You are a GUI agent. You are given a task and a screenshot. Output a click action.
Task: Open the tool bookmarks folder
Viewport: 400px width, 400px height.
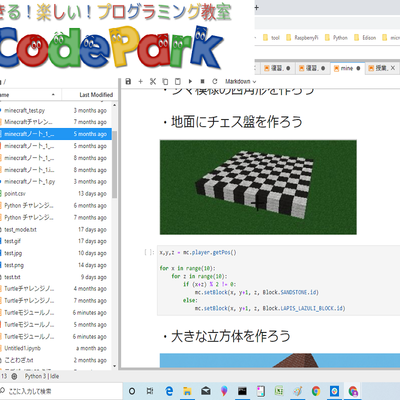point(271,38)
